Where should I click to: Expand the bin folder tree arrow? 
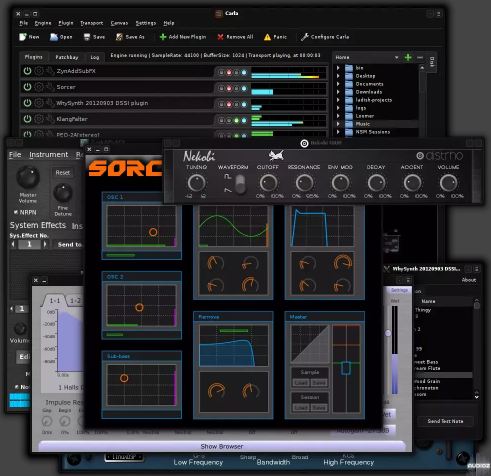coord(338,68)
